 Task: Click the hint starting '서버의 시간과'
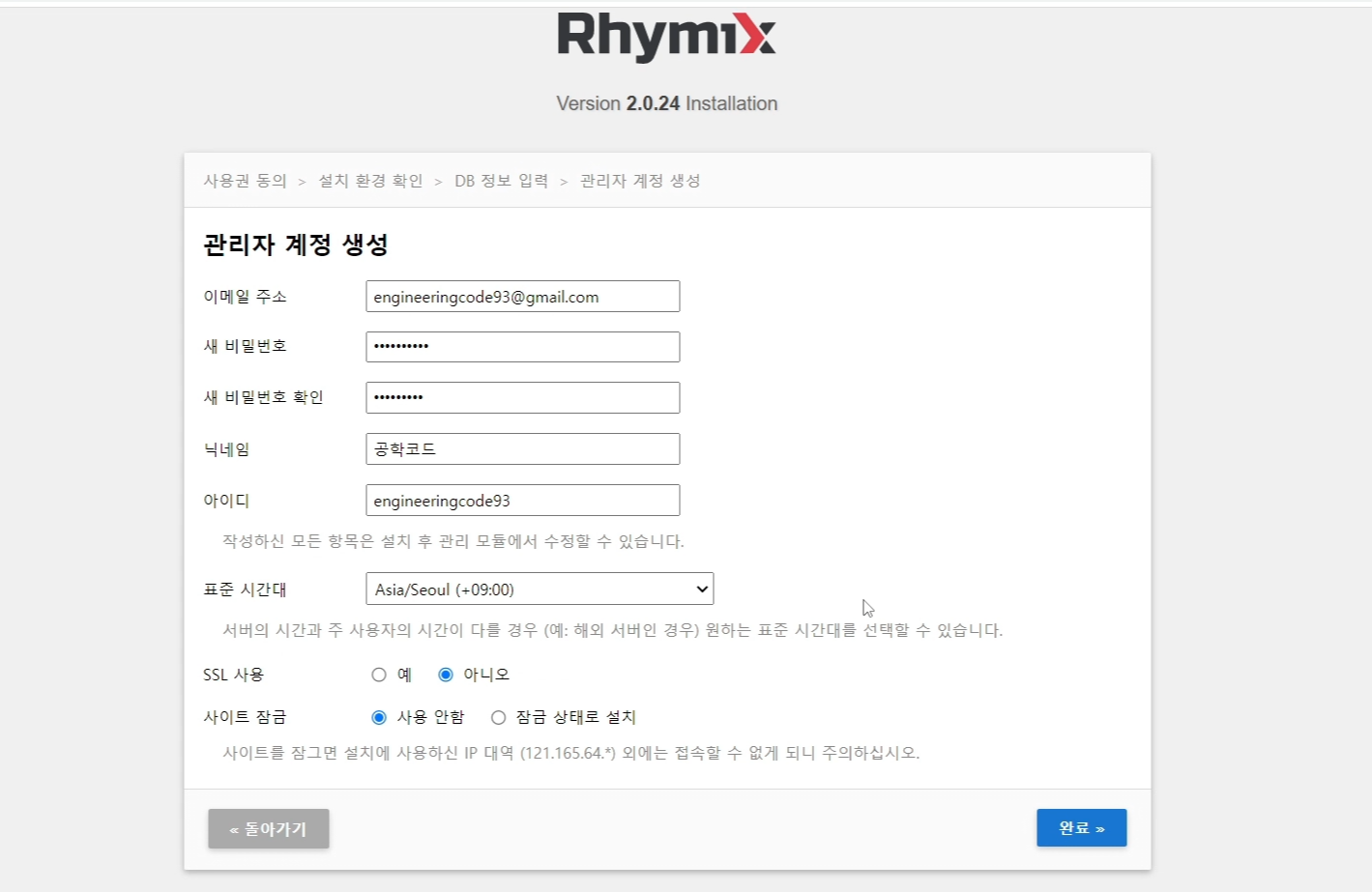tap(613, 630)
